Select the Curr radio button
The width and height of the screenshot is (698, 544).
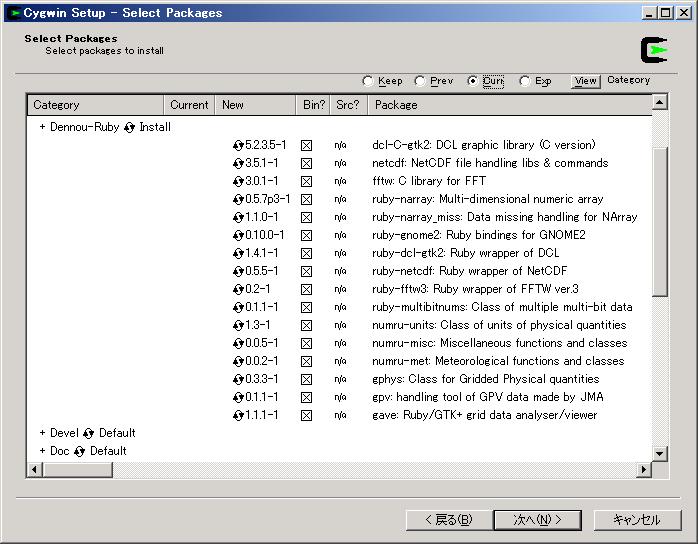(x=472, y=81)
